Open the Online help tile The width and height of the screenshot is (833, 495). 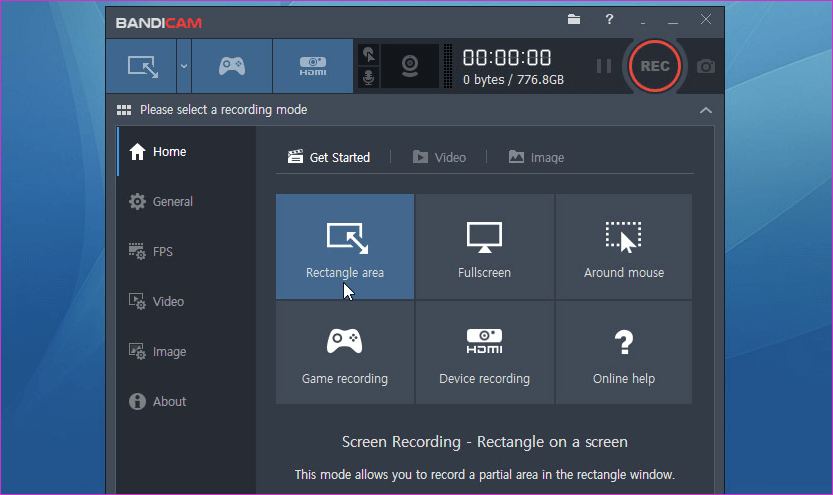pyautogui.click(x=624, y=353)
